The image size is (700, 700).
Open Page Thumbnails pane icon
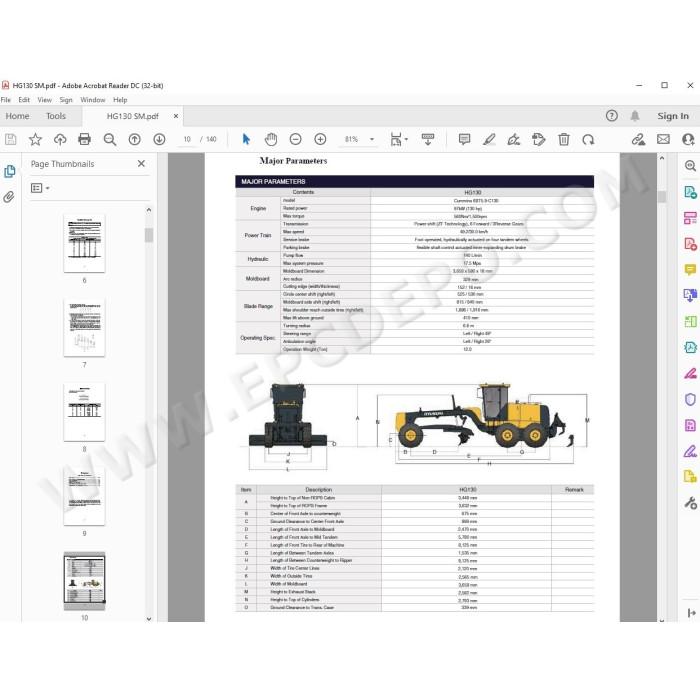coord(9,171)
